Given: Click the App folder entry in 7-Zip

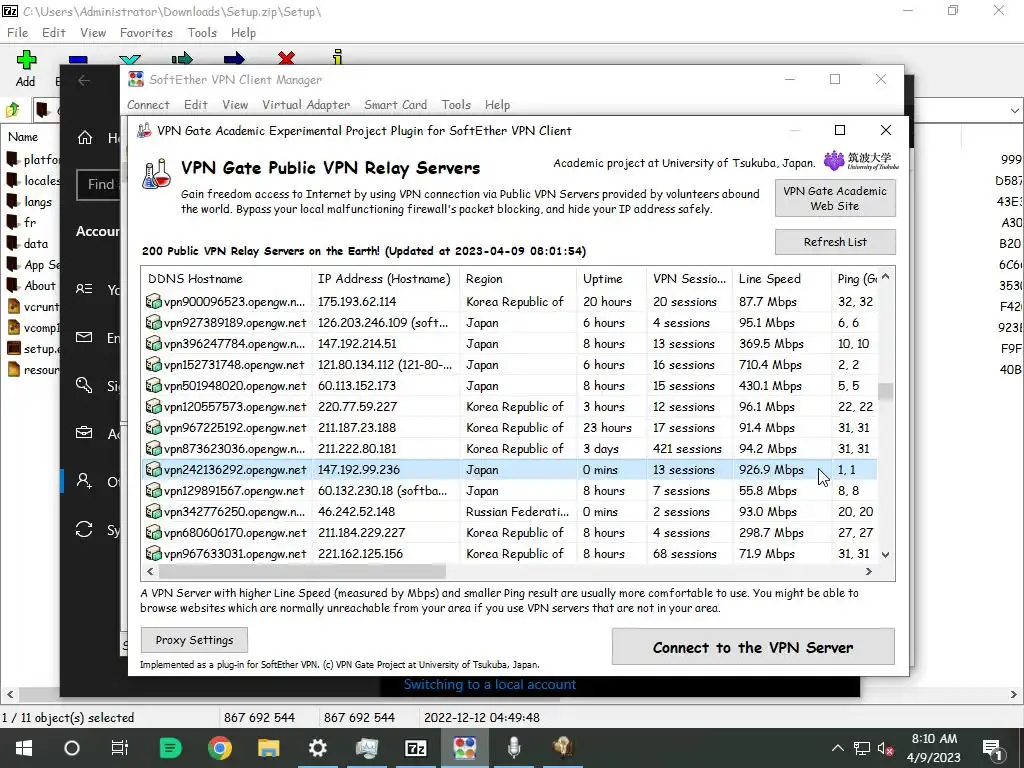Looking at the screenshot, I should point(33,264).
